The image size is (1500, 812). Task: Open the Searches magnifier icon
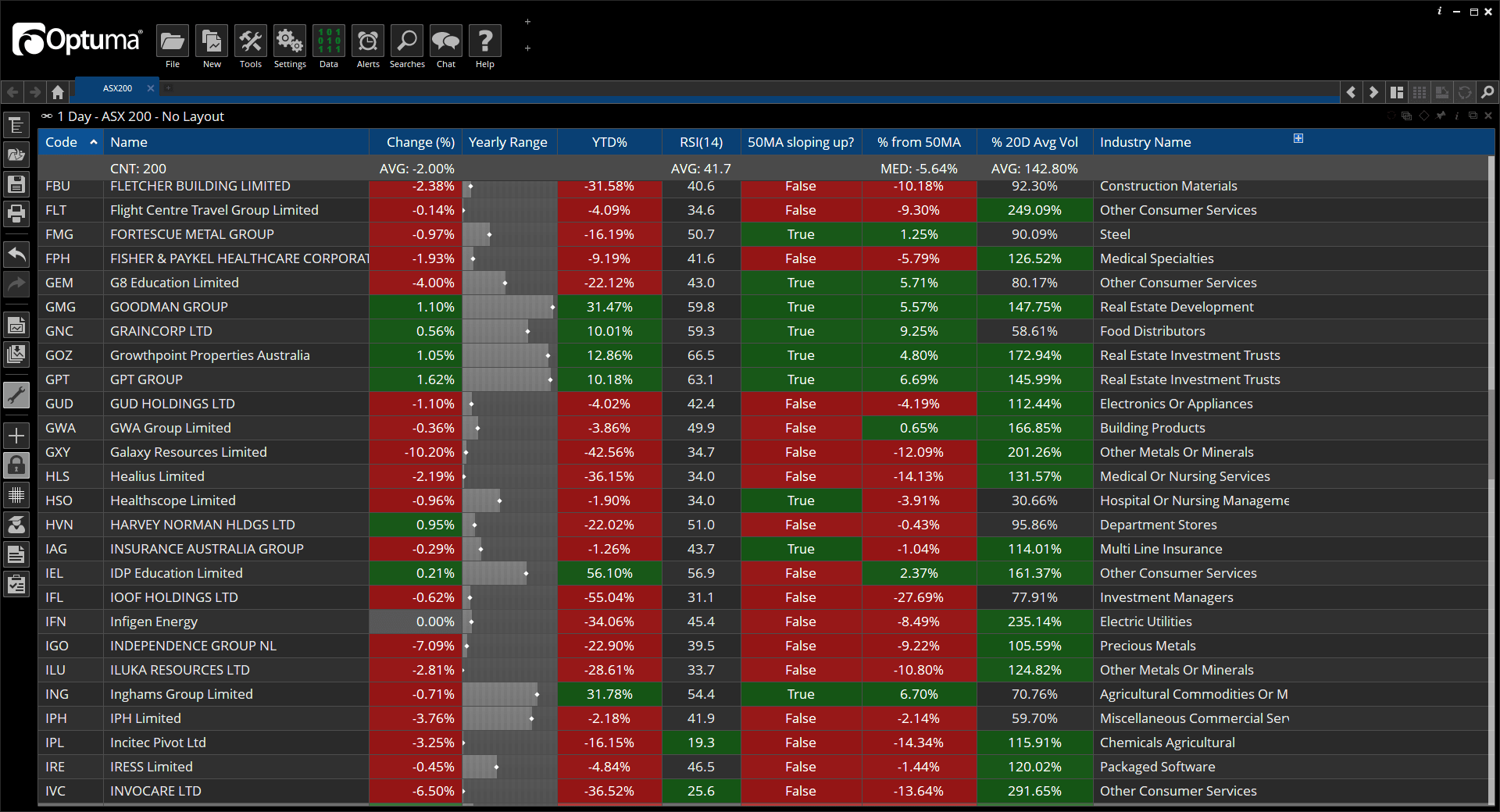point(407,41)
